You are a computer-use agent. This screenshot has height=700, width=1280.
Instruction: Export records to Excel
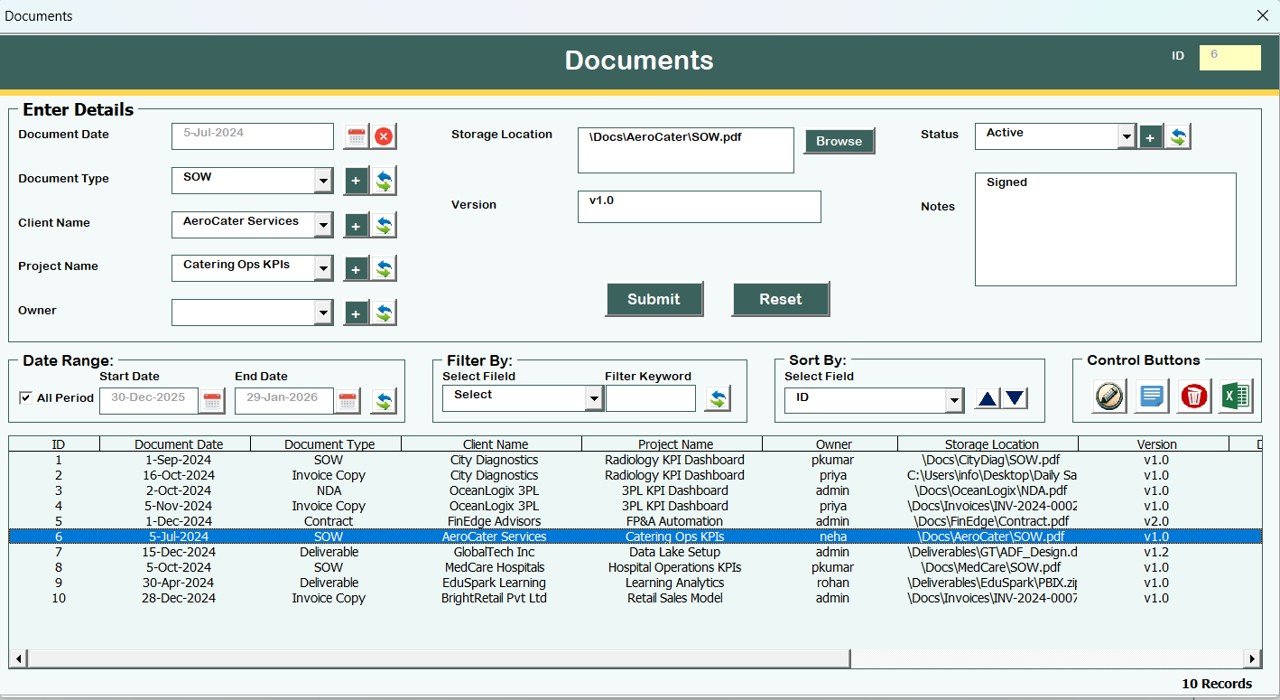click(x=1237, y=396)
